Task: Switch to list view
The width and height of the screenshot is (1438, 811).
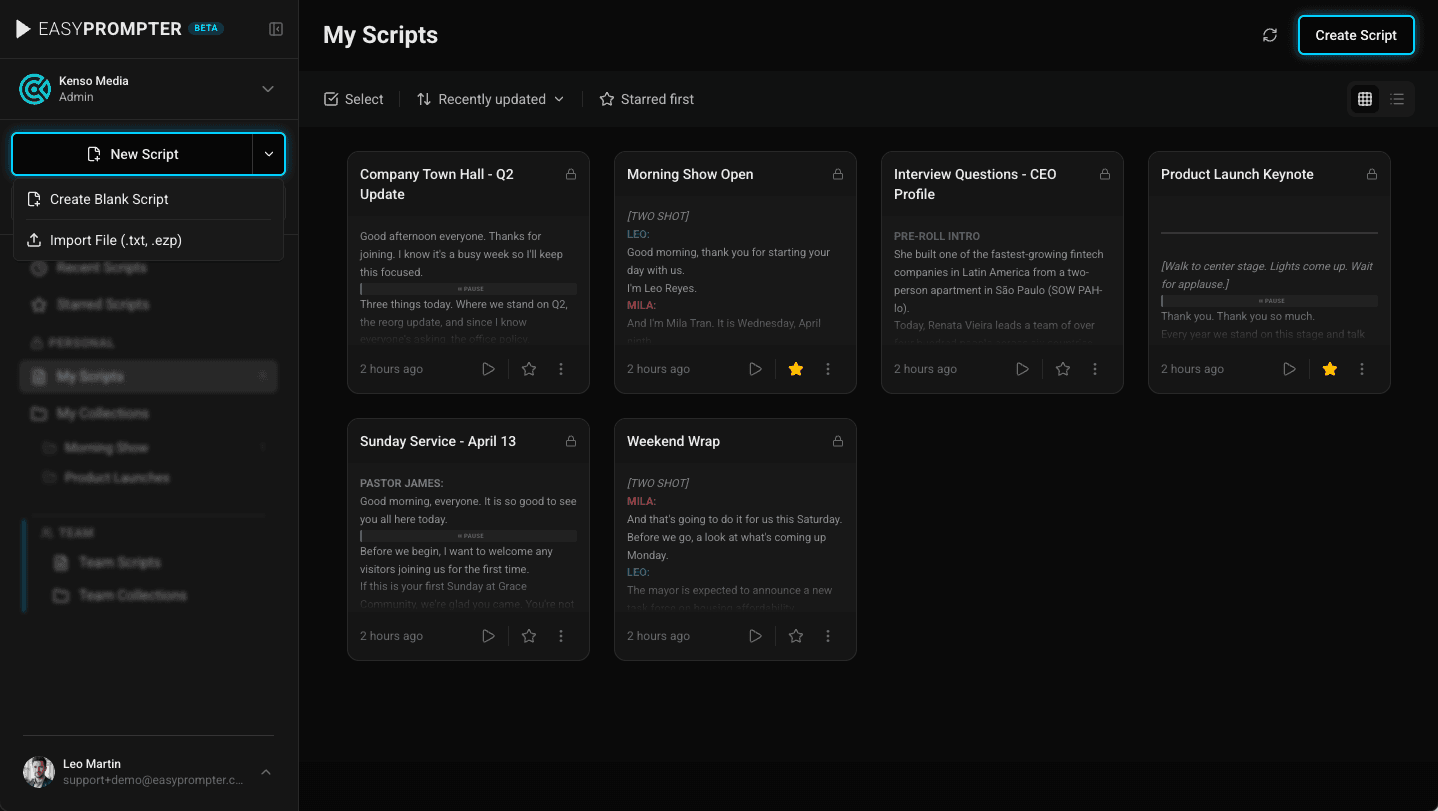Action: click(x=1397, y=98)
